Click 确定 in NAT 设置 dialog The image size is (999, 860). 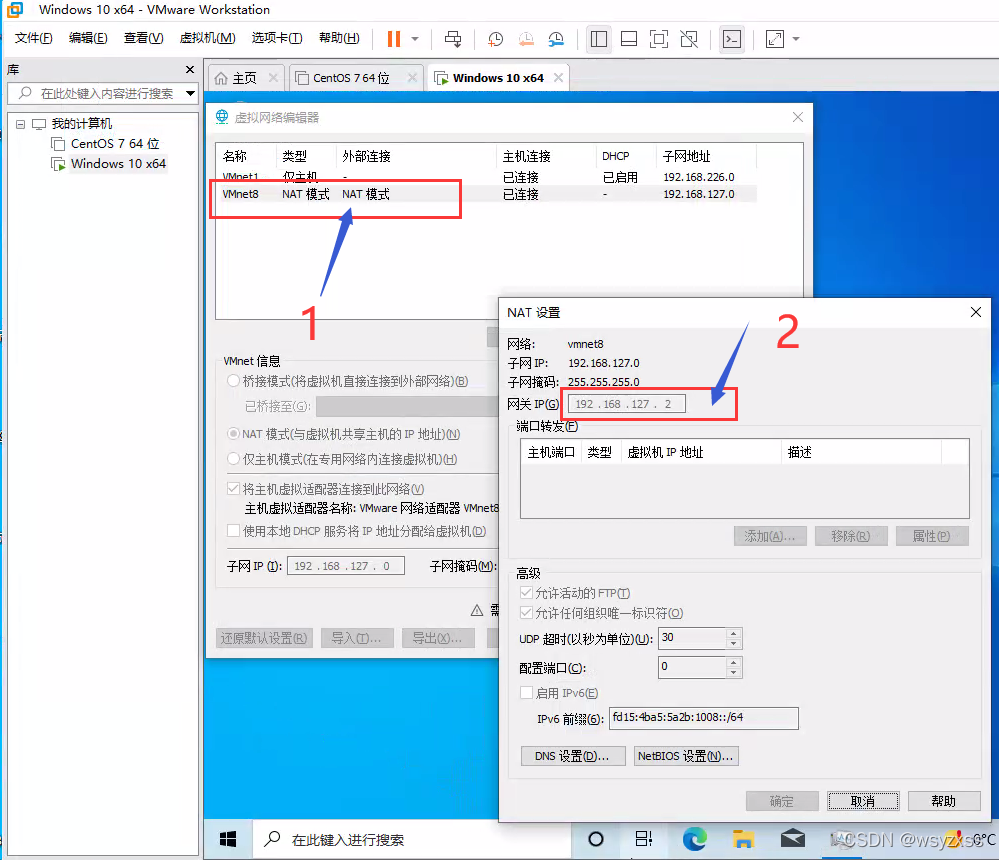(x=782, y=801)
